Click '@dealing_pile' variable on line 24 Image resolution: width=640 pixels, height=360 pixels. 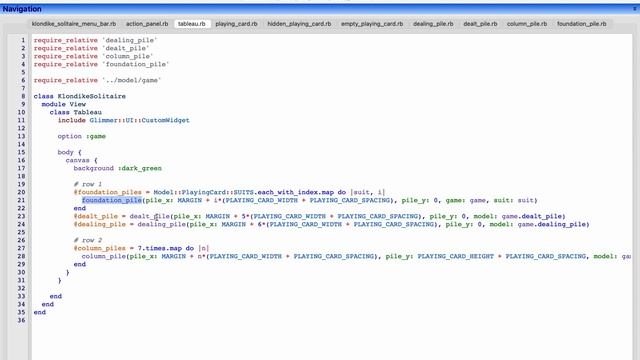coord(100,224)
